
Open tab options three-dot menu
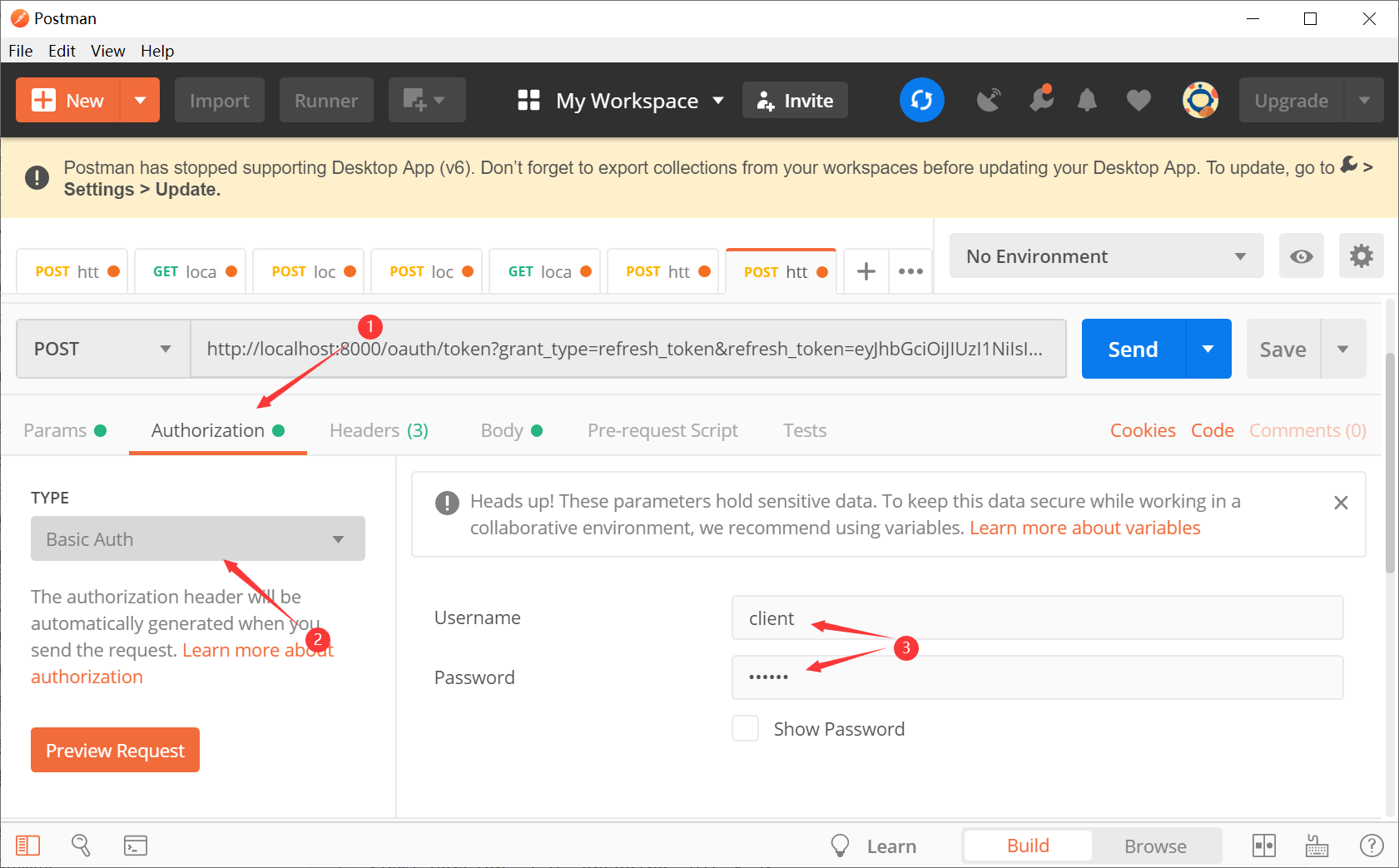point(910,271)
